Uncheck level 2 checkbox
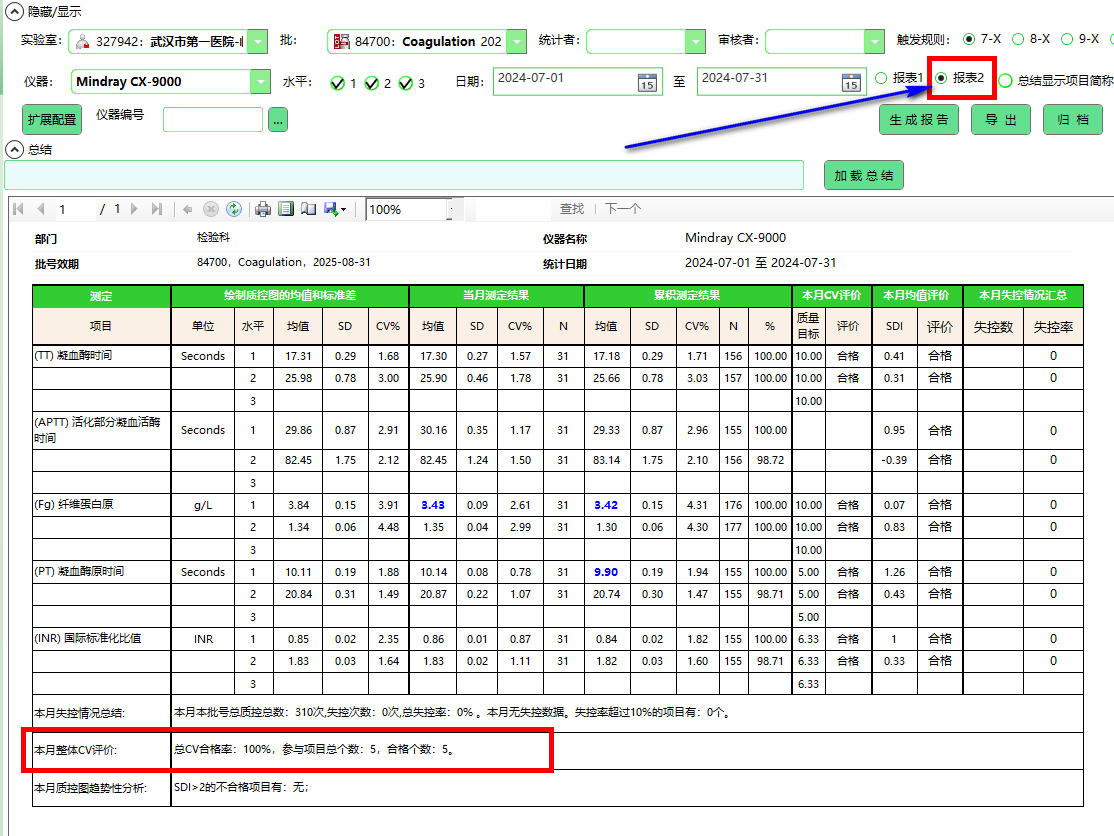 pos(372,83)
